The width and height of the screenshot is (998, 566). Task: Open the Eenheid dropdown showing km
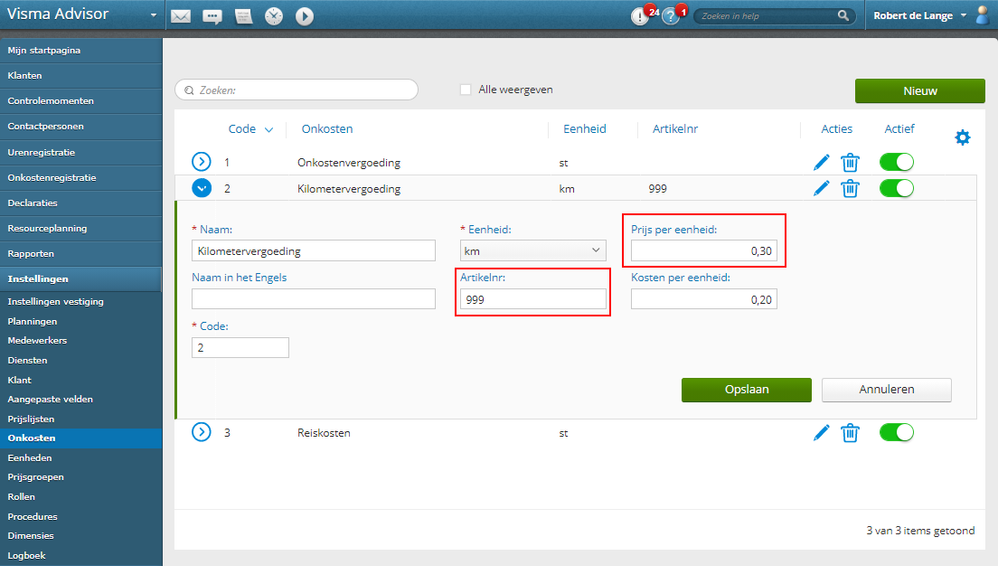(533, 251)
